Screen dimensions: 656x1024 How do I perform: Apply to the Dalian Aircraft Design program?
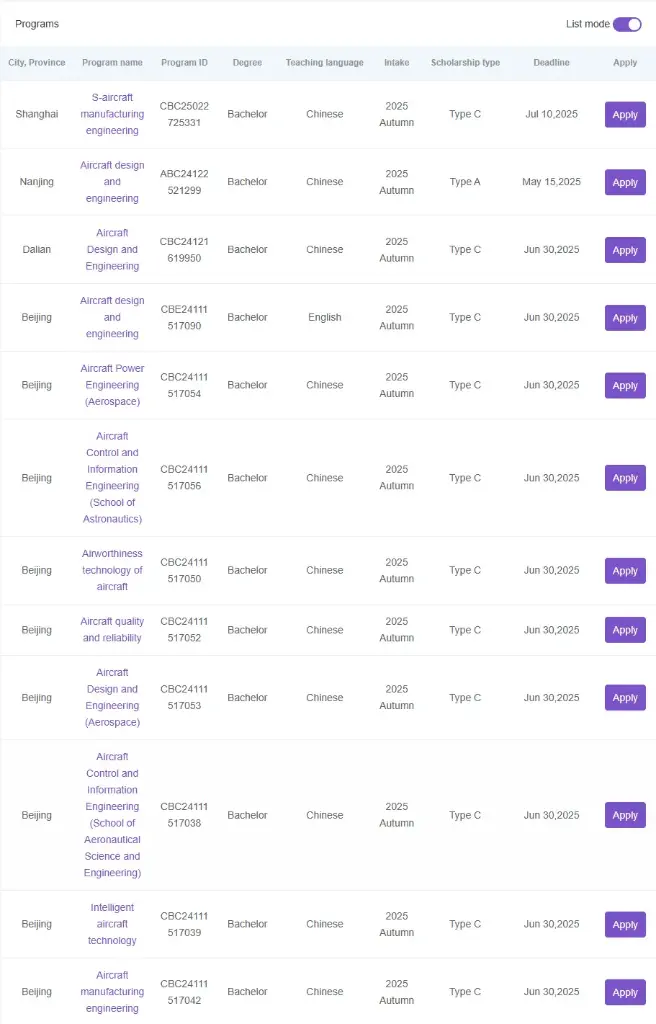pos(625,250)
